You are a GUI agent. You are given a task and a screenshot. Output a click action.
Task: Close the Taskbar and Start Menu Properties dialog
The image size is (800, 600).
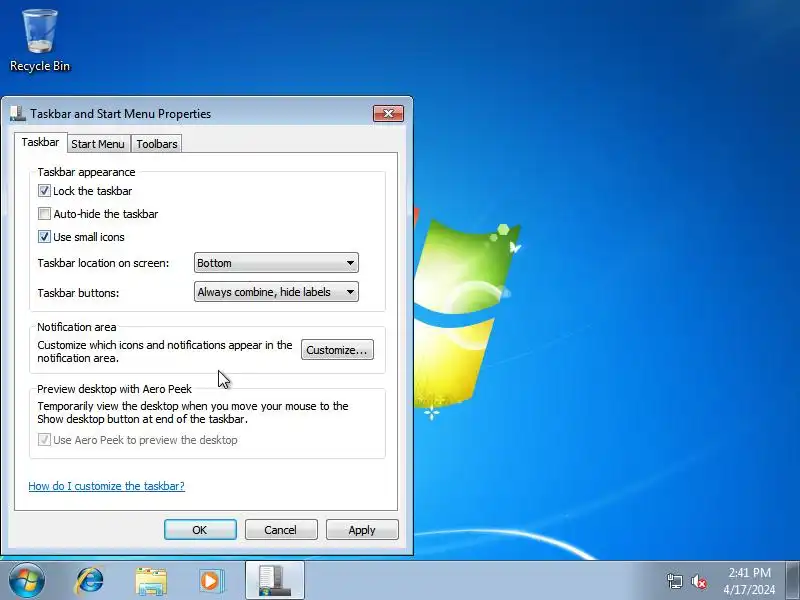point(388,113)
